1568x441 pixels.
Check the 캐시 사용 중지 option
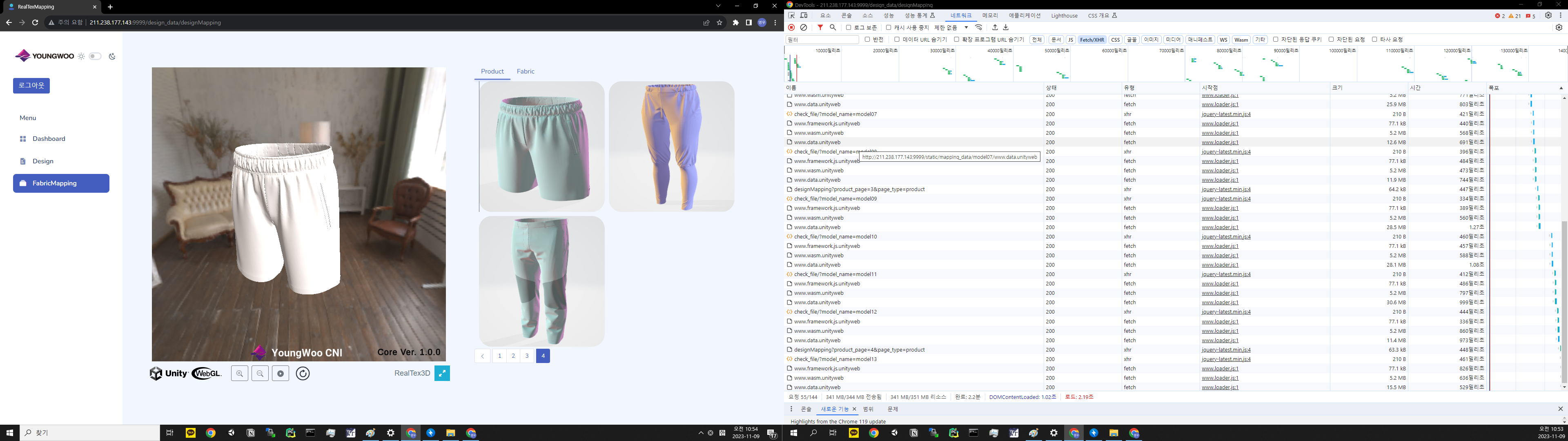(x=889, y=27)
